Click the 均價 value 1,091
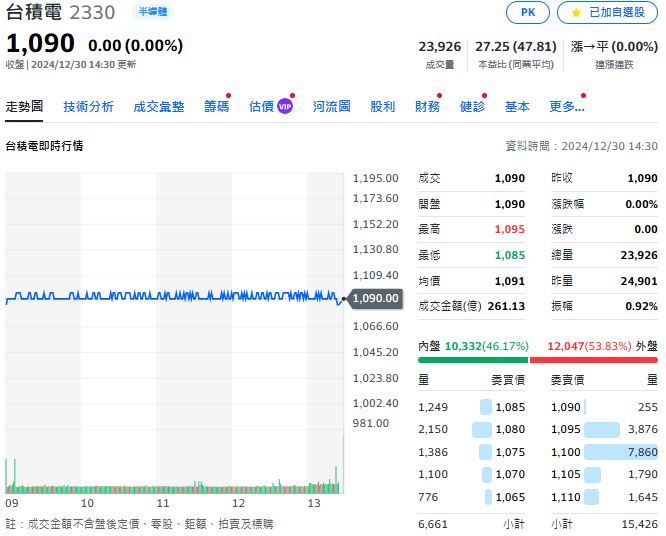 pos(510,281)
